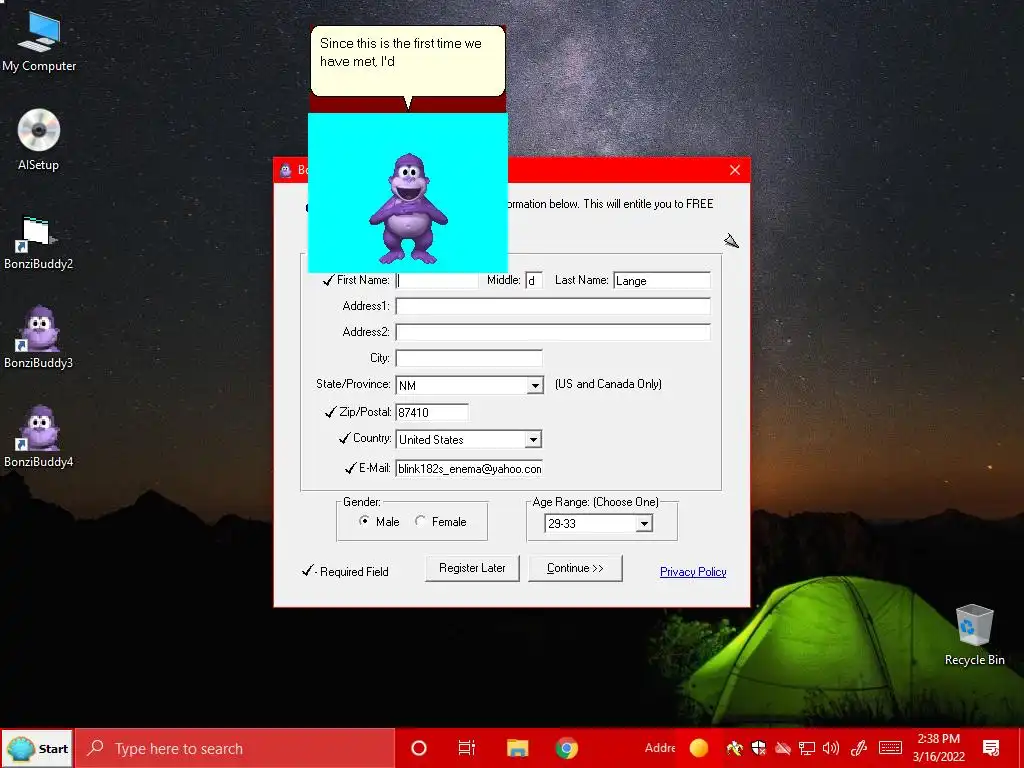Viewport: 1024px width, 768px height.
Task: Open Cortana circle on the taskbar
Action: pyautogui.click(x=419, y=748)
